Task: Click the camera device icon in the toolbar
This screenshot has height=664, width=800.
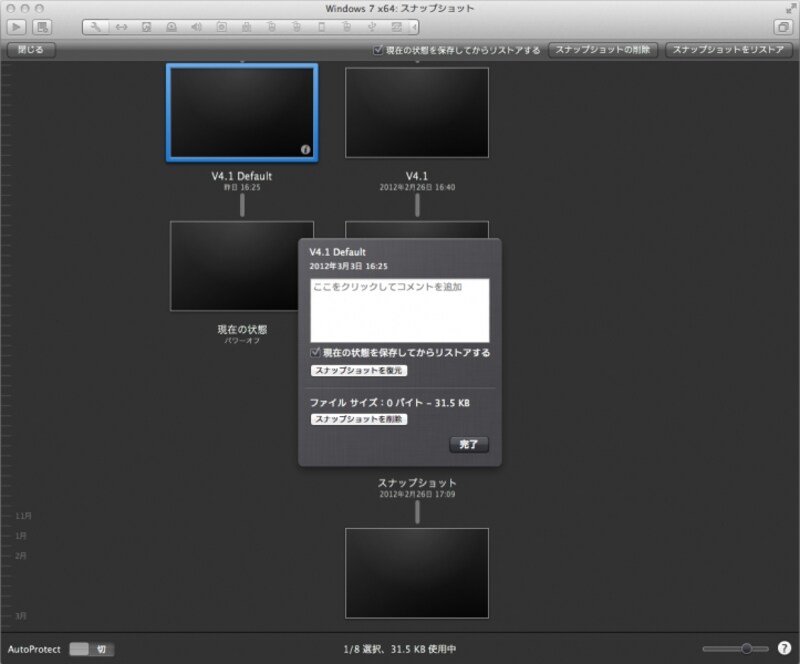Action: 221,26
